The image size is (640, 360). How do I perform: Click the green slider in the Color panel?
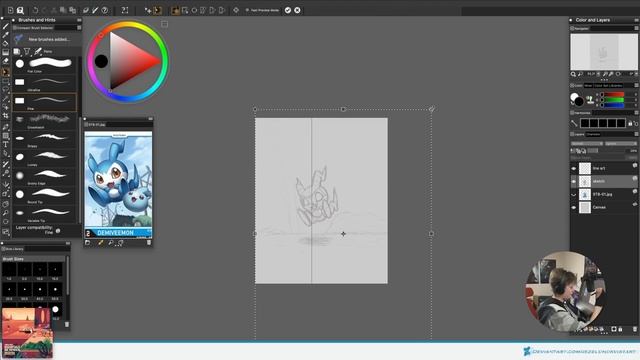click(x=614, y=100)
